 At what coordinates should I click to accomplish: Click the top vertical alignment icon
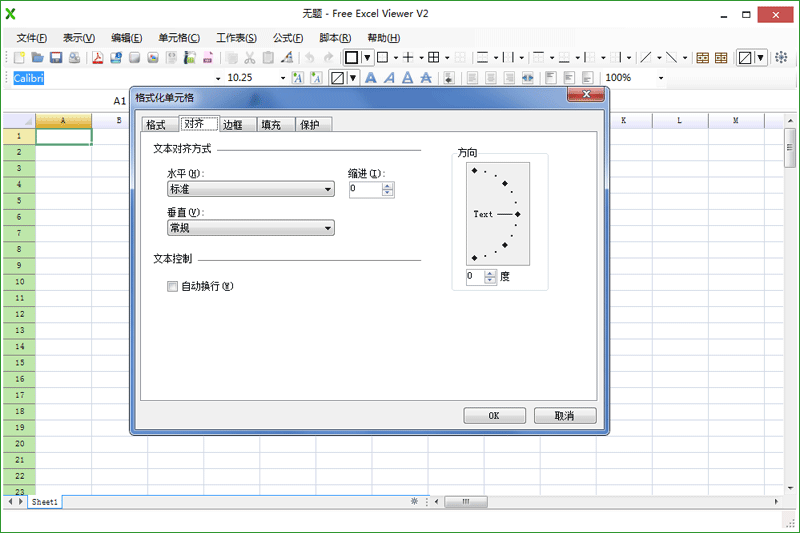(551, 78)
